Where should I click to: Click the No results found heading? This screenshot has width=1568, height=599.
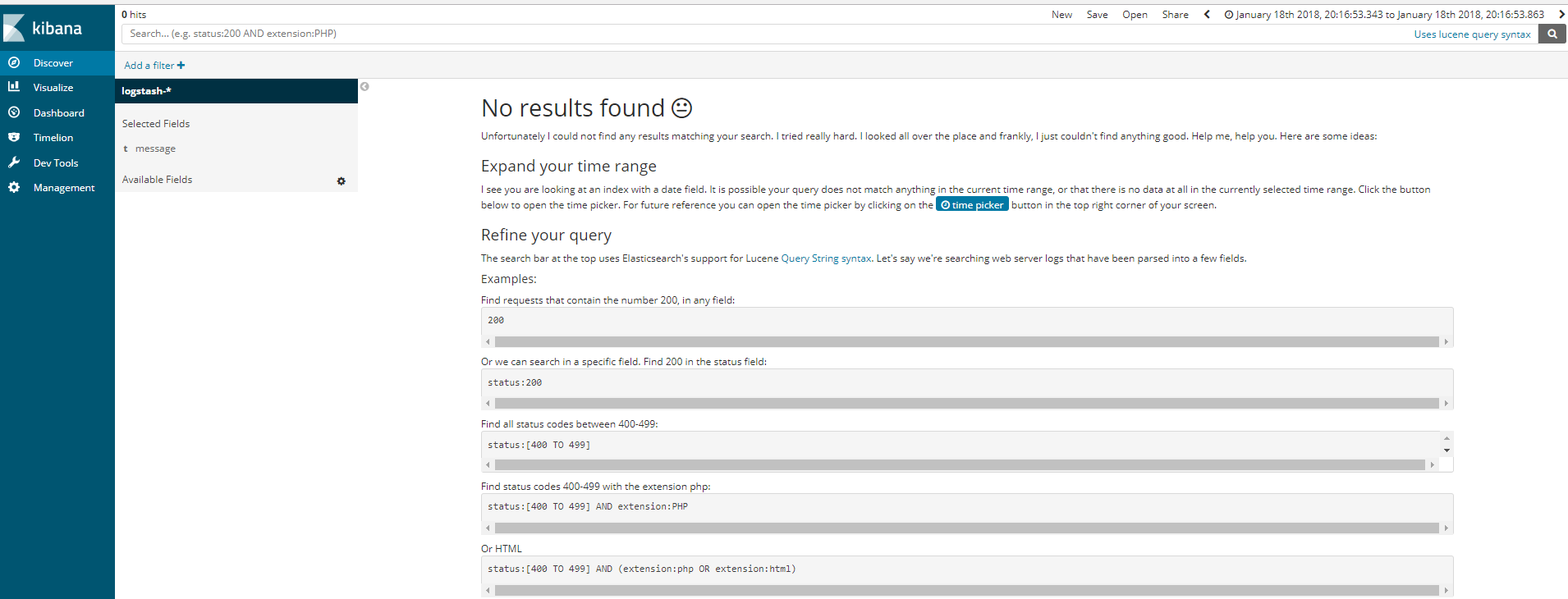click(587, 107)
